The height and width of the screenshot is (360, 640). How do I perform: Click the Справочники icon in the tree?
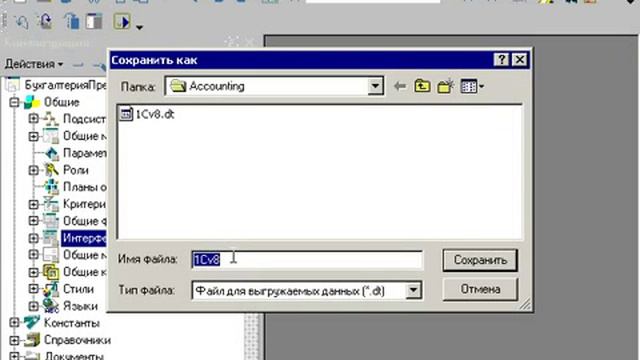(x=32, y=340)
